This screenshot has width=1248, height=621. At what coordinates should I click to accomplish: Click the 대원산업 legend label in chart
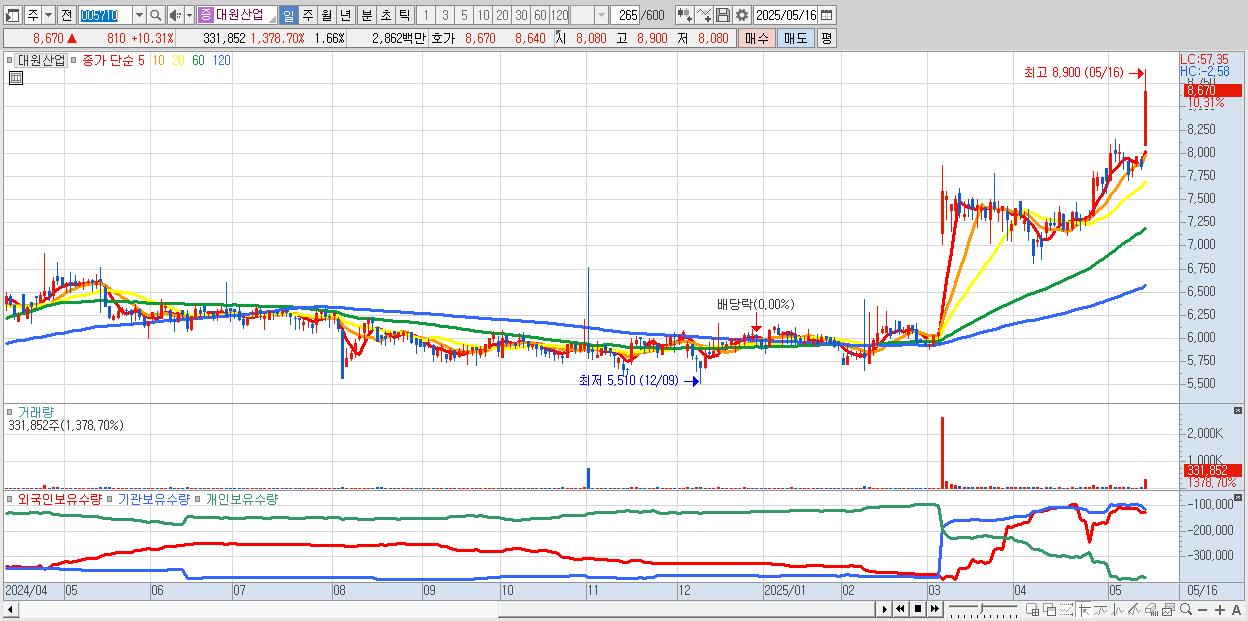41,60
